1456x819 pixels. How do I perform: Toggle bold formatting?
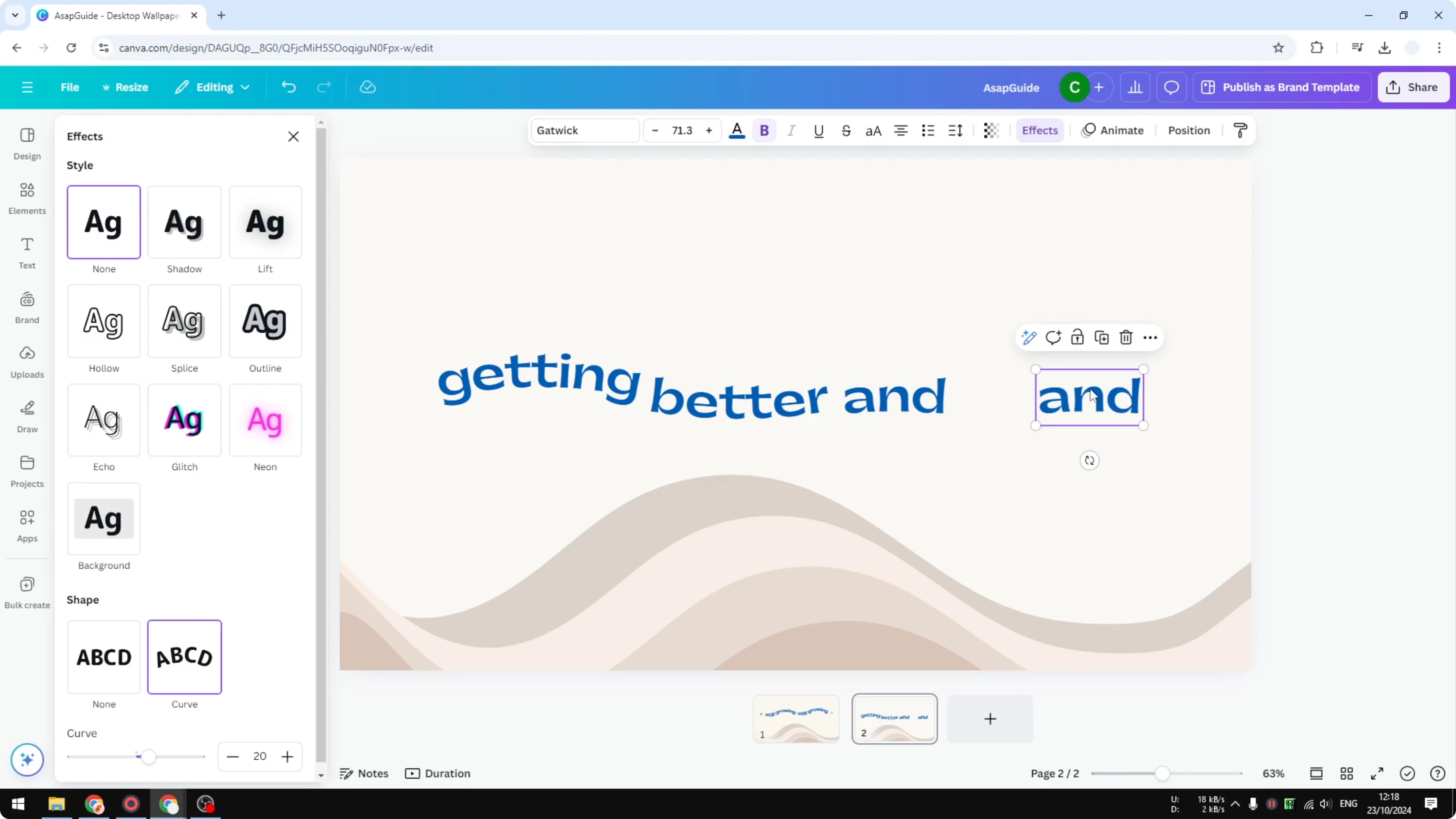(764, 130)
